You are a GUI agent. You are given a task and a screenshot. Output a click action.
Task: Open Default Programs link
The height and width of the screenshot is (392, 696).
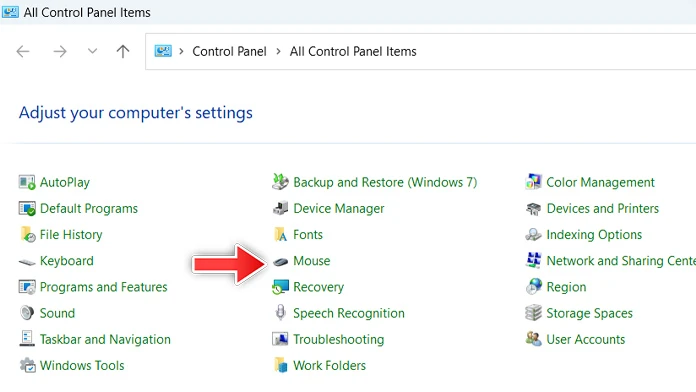(x=89, y=209)
